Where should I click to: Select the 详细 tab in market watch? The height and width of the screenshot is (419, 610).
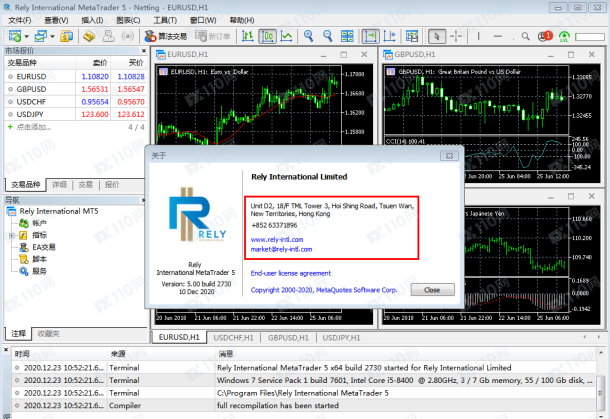click(60, 185)
